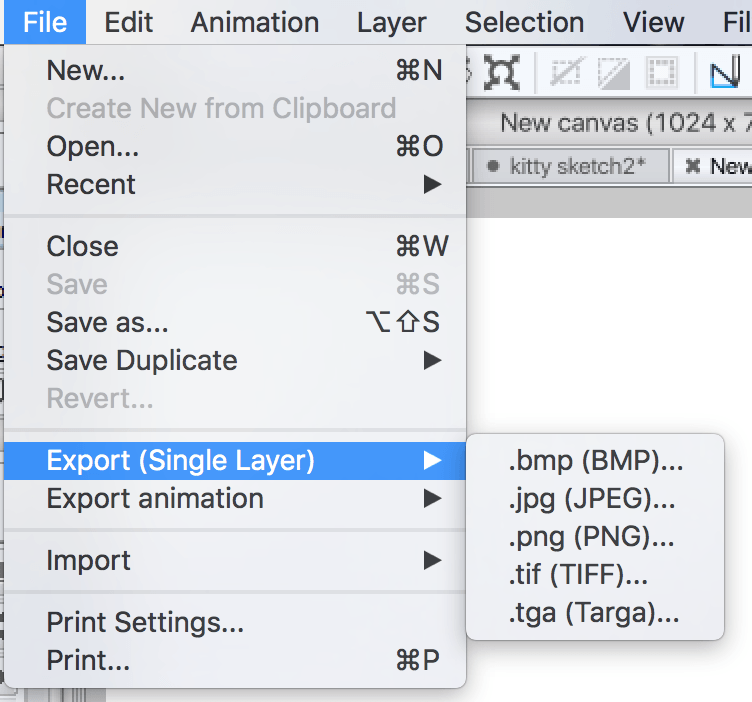
Task: Choose .tga (Targa) export format
Action: (x=594, y=613)
